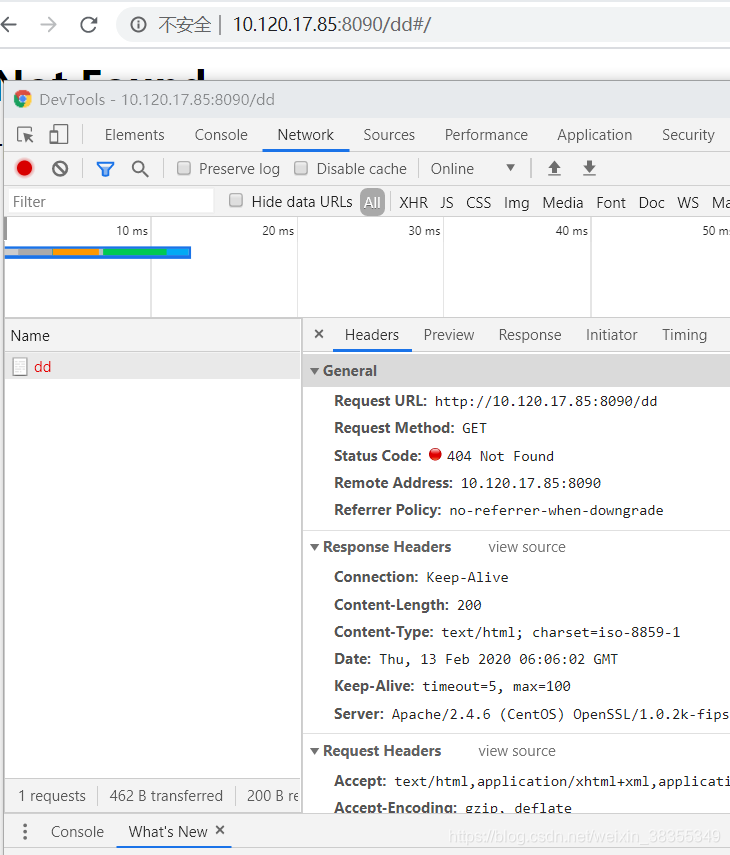The image size is (730, 855).
Task: Filter requests by XHR type
Action: pyautogui.click(x=413, y=202)
